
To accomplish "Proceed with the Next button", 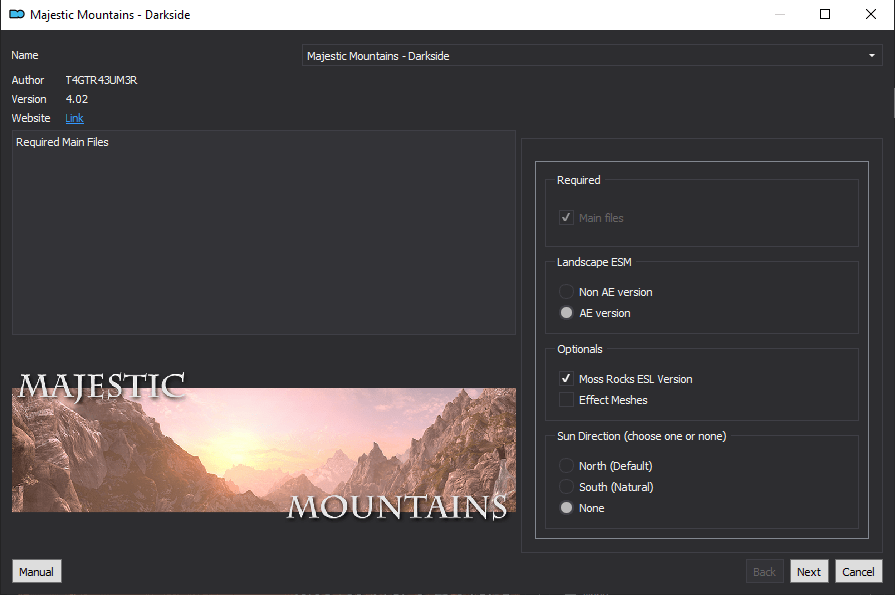I will pos(809,572).
